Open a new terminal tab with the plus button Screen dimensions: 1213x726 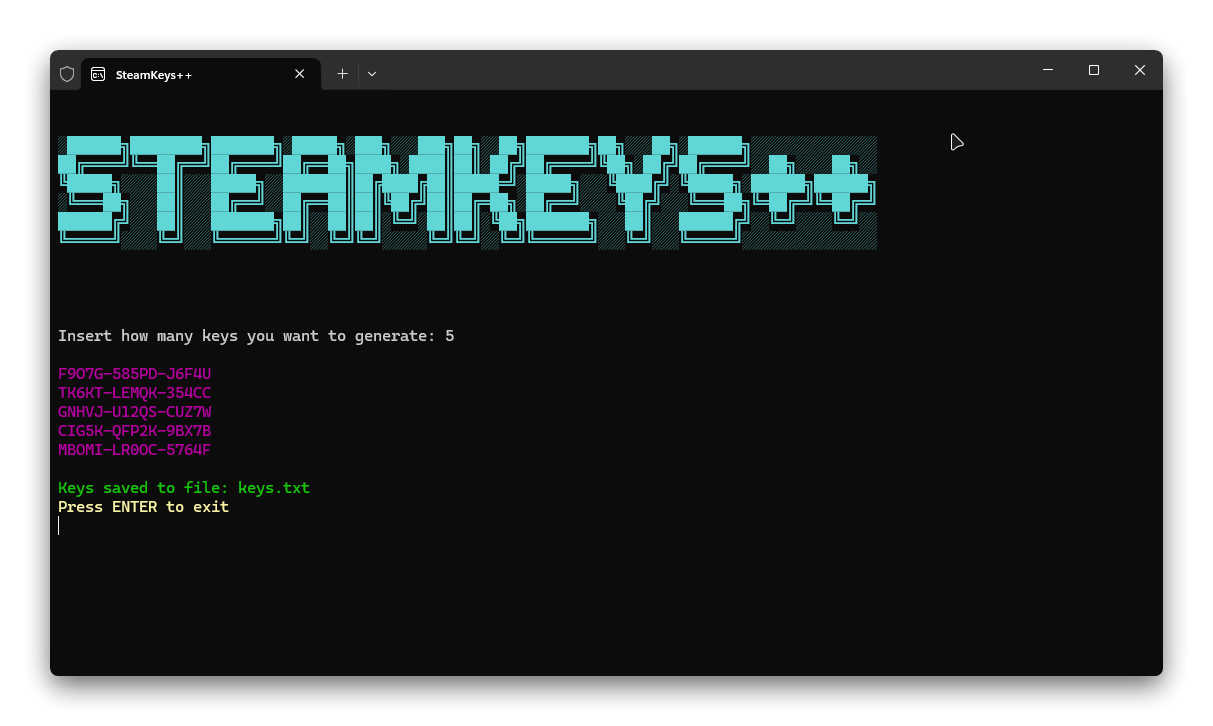(342, 74)
